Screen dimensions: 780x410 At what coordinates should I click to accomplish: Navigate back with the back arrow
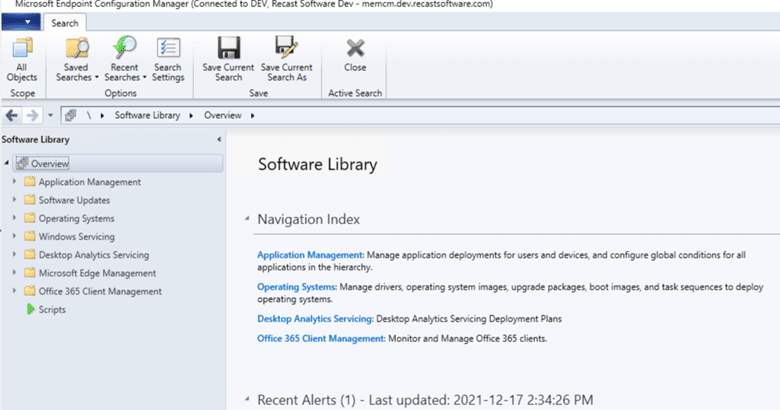12,115
